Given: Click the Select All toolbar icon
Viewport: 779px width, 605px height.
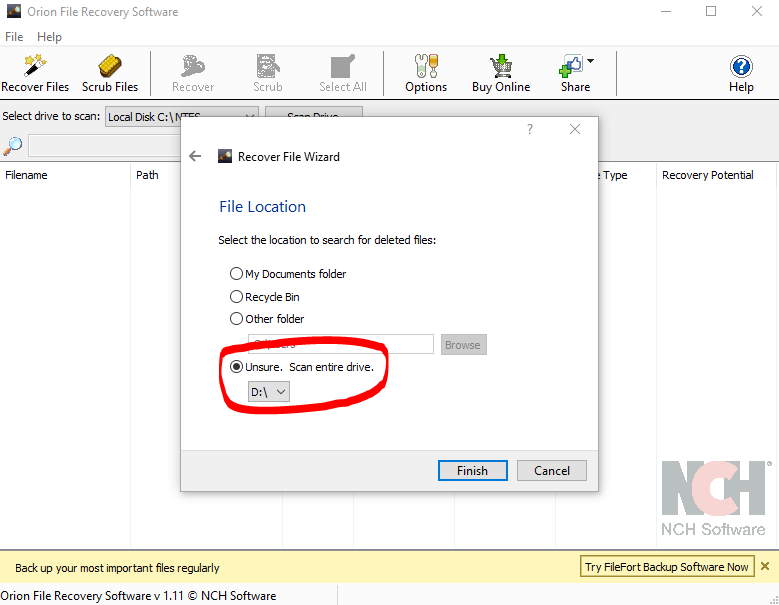Looking at the screenshot, I should point(343,74).
